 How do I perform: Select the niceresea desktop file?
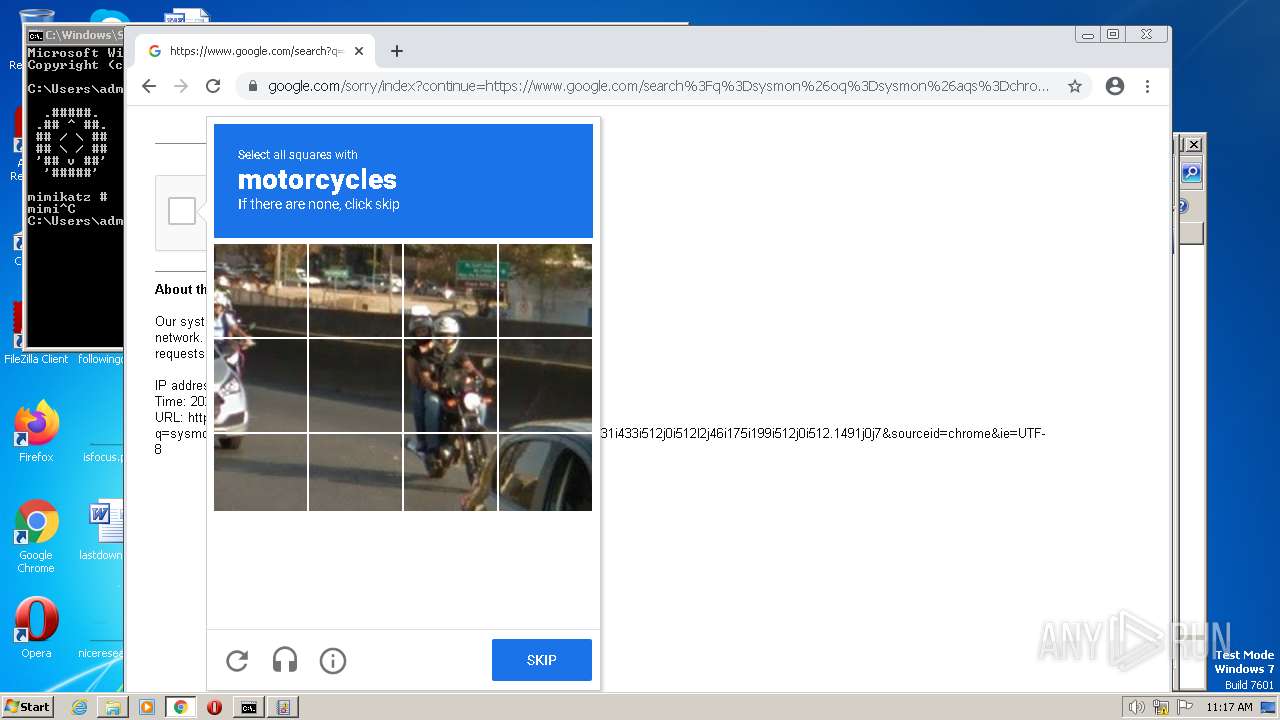click(x=101, y=653)
